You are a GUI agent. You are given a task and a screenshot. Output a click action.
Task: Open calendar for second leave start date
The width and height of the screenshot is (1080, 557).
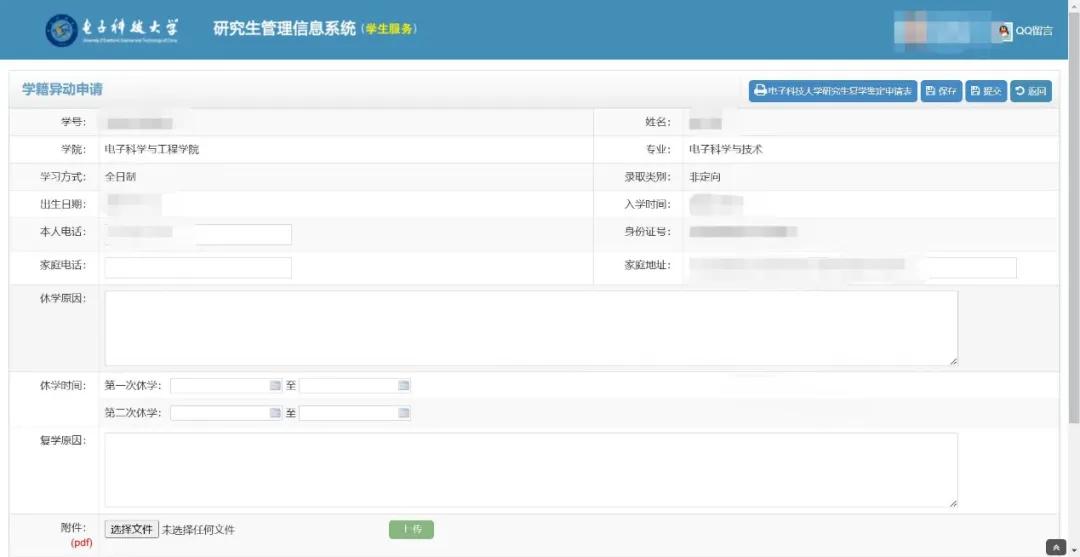point(275,413)
